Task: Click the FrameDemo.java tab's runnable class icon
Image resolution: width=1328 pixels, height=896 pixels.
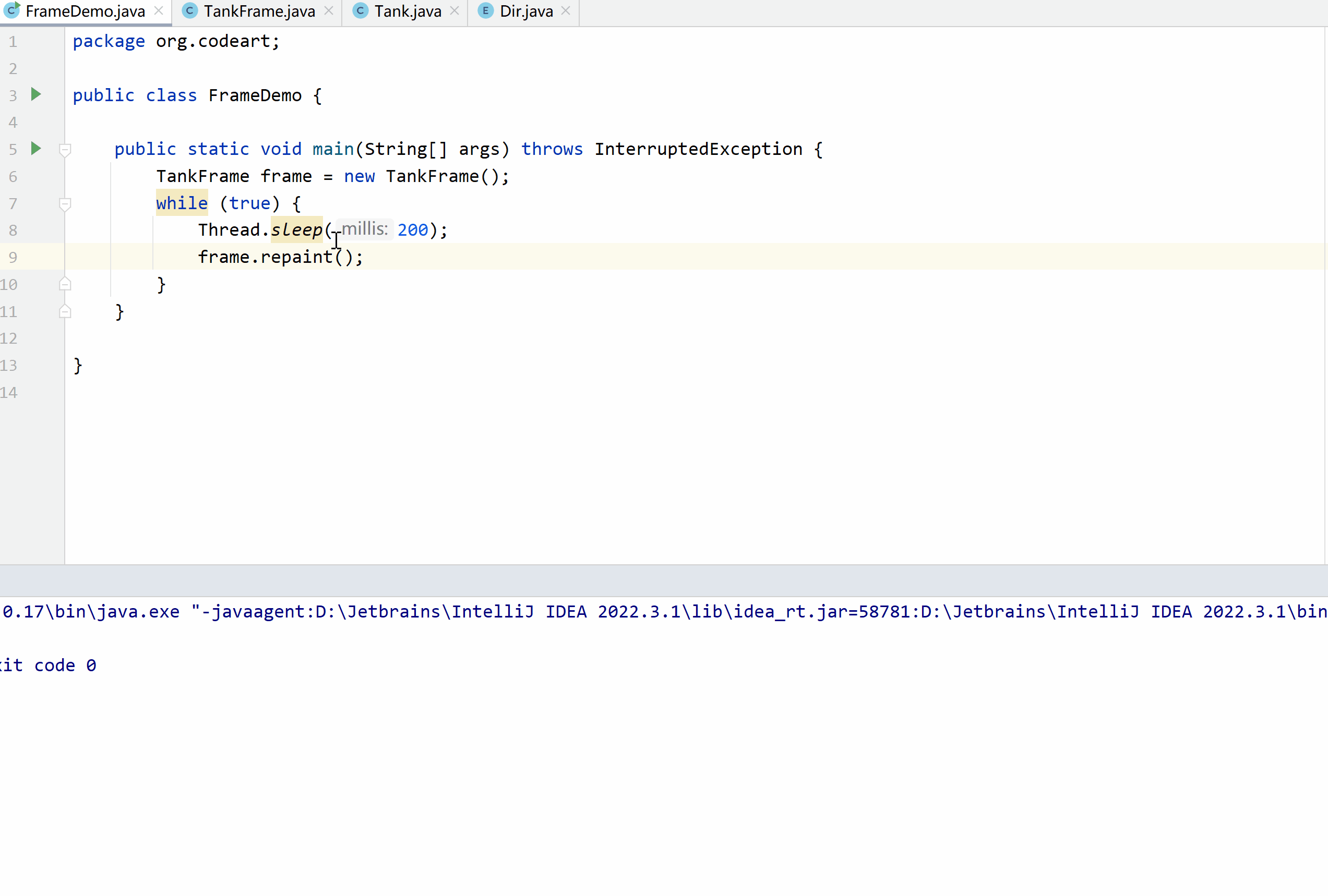Action: tap(12, 10)
